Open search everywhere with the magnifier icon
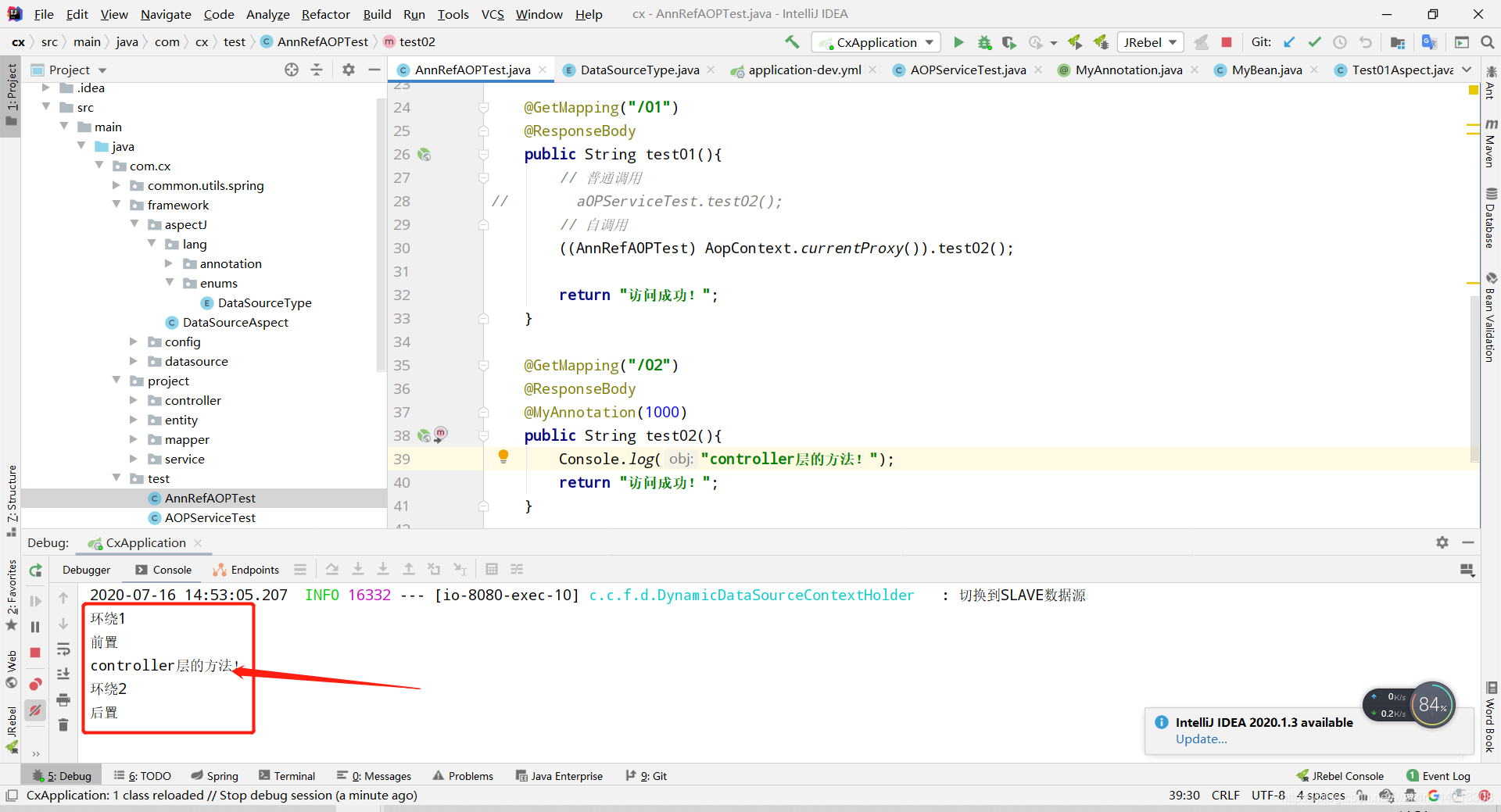This screenshot has height=812, width=1501. tap(1488, 42)
